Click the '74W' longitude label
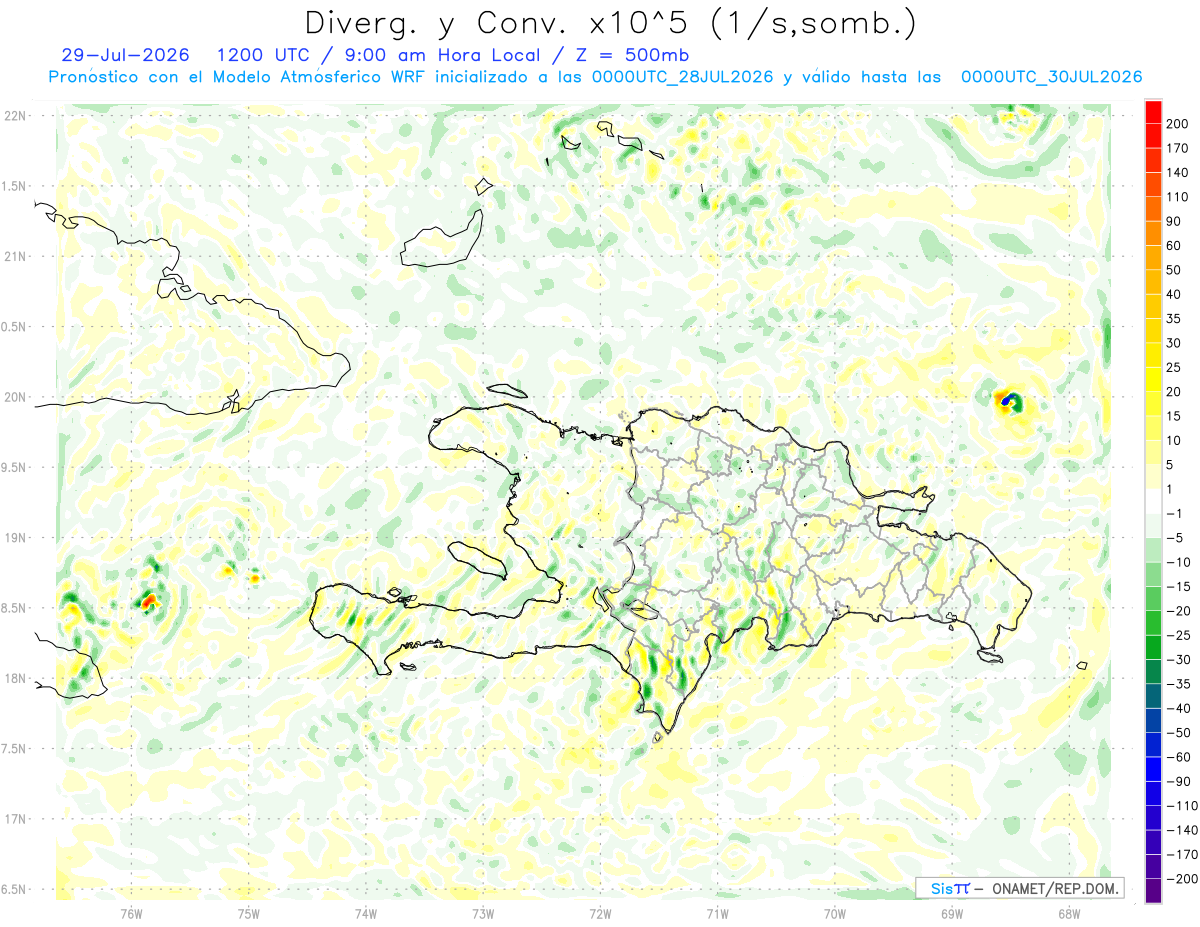 366,913
